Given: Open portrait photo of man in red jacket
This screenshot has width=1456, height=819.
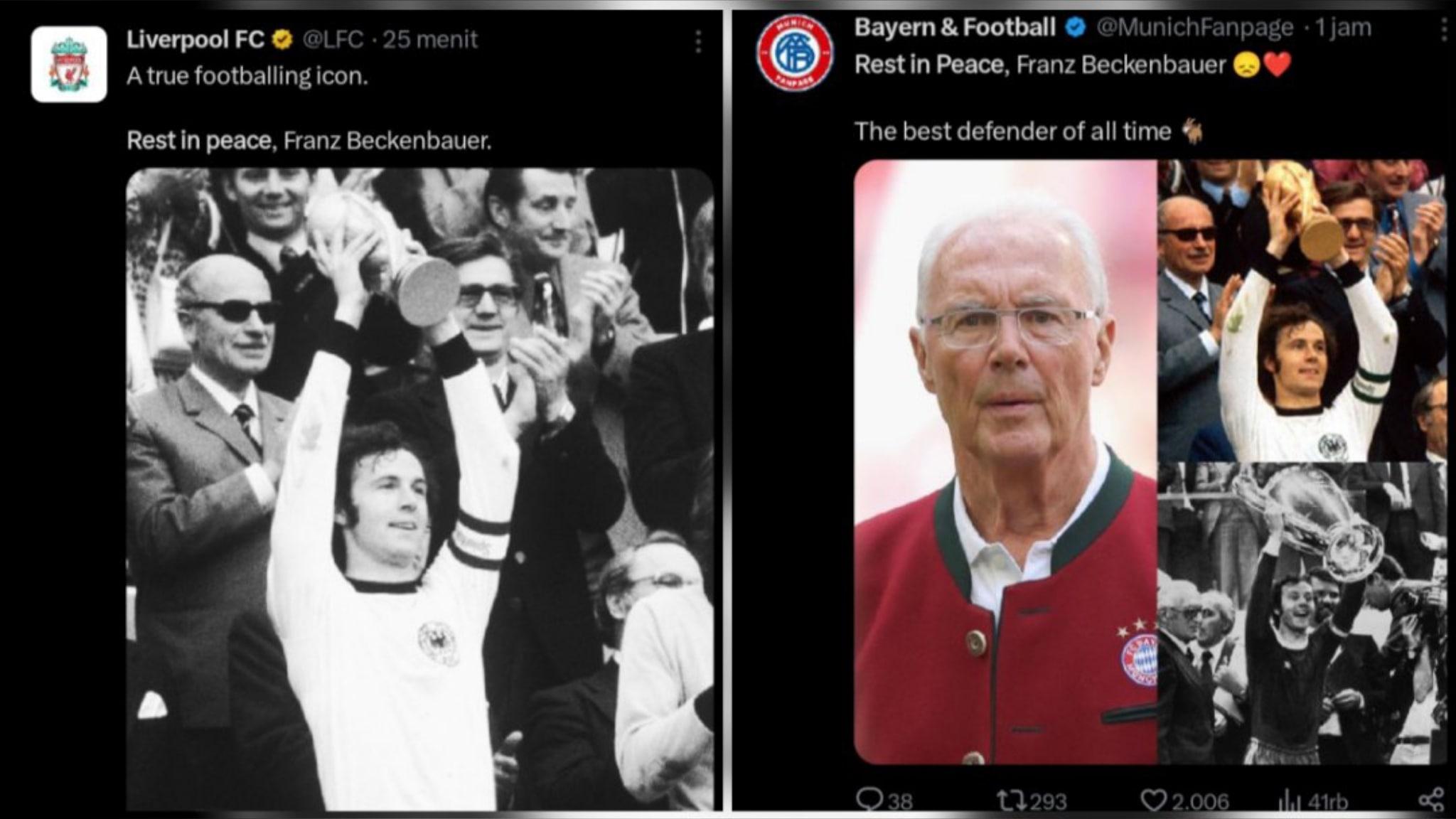Looking at the screenshot, I should pyautogui.click(x=1005, y=462).
